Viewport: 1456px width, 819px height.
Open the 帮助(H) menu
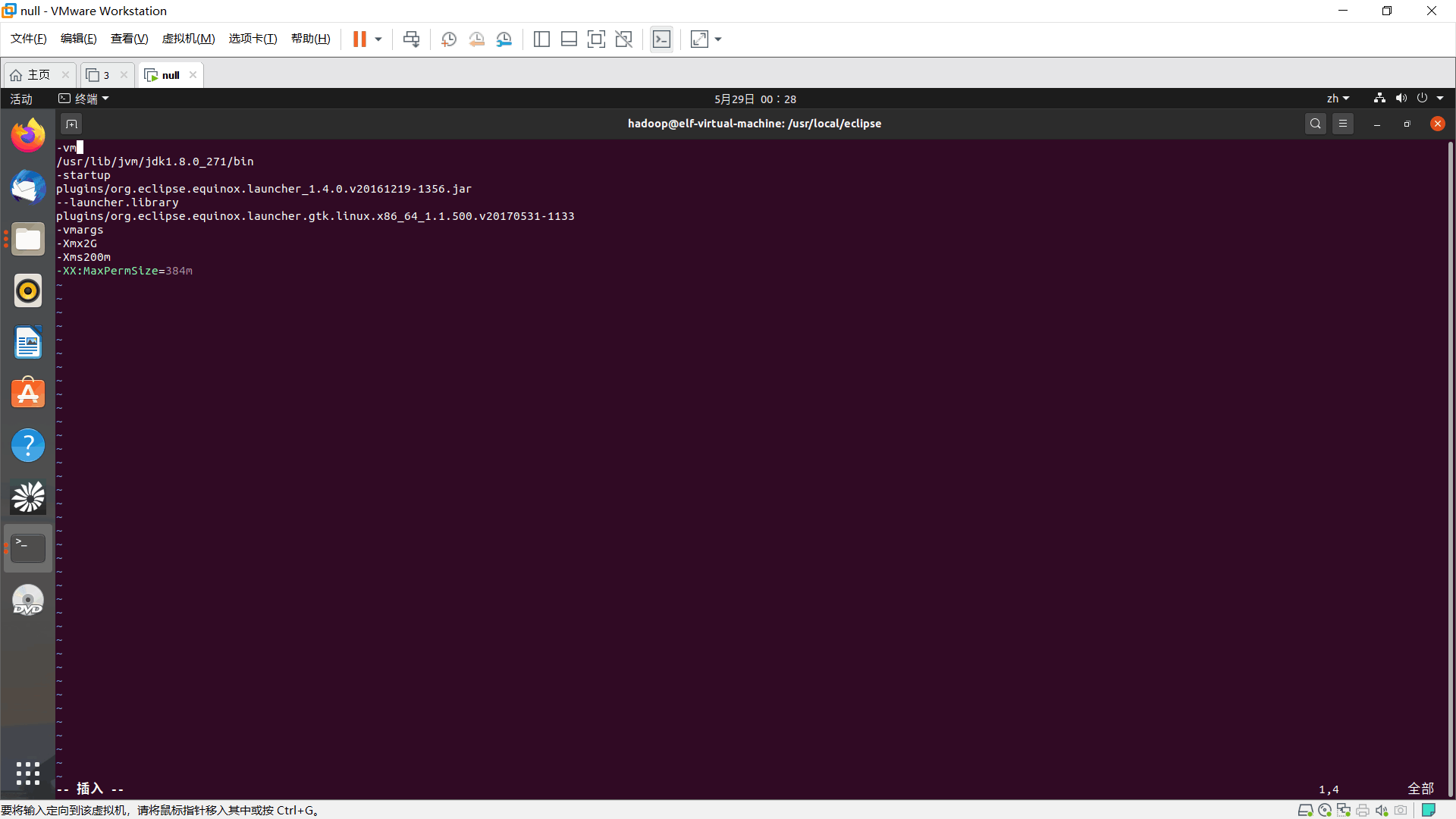(310, 39)
